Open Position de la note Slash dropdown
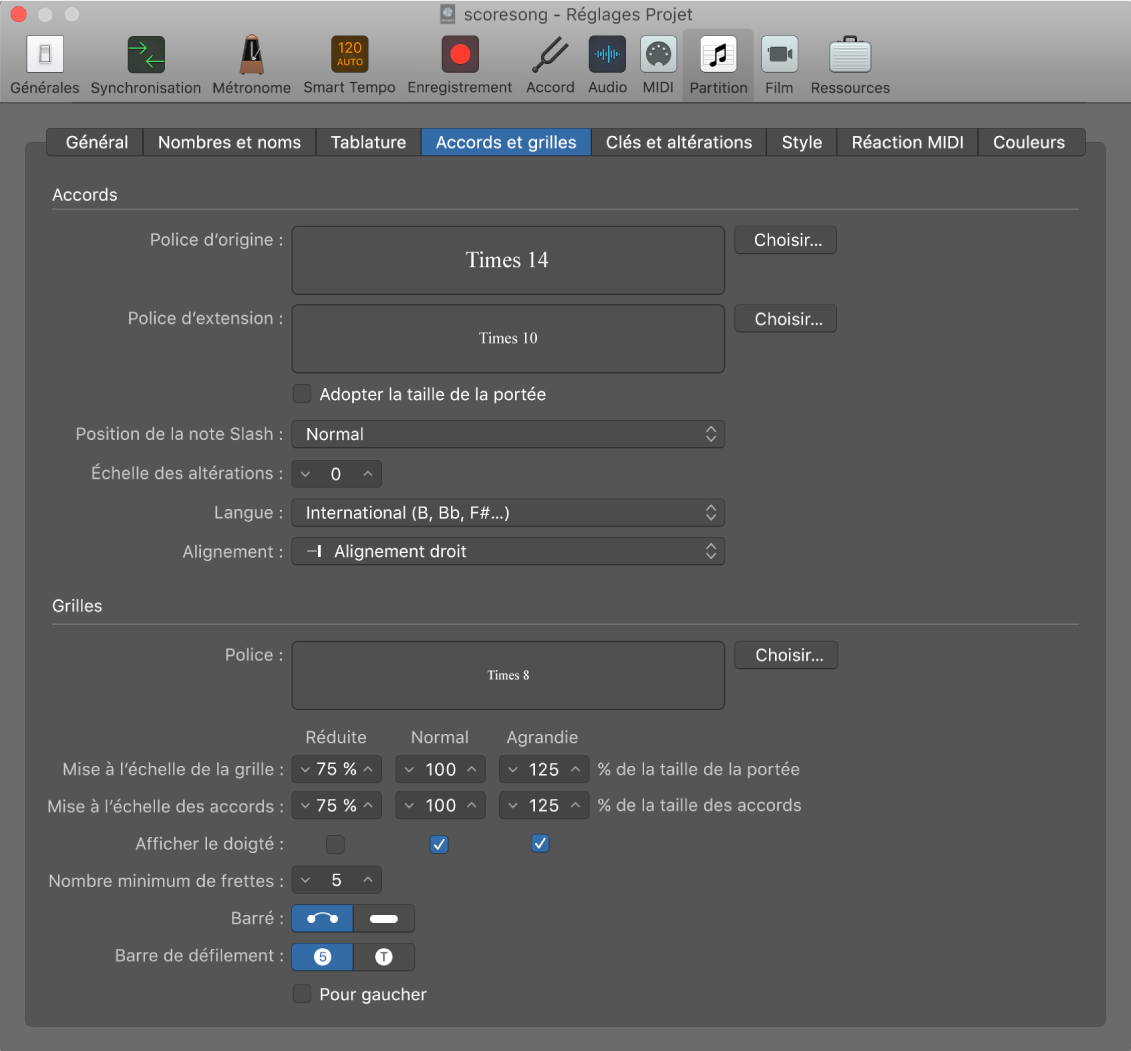Image resolution: width=1131 pixels, height=1051 pixels. click(508, 434)
